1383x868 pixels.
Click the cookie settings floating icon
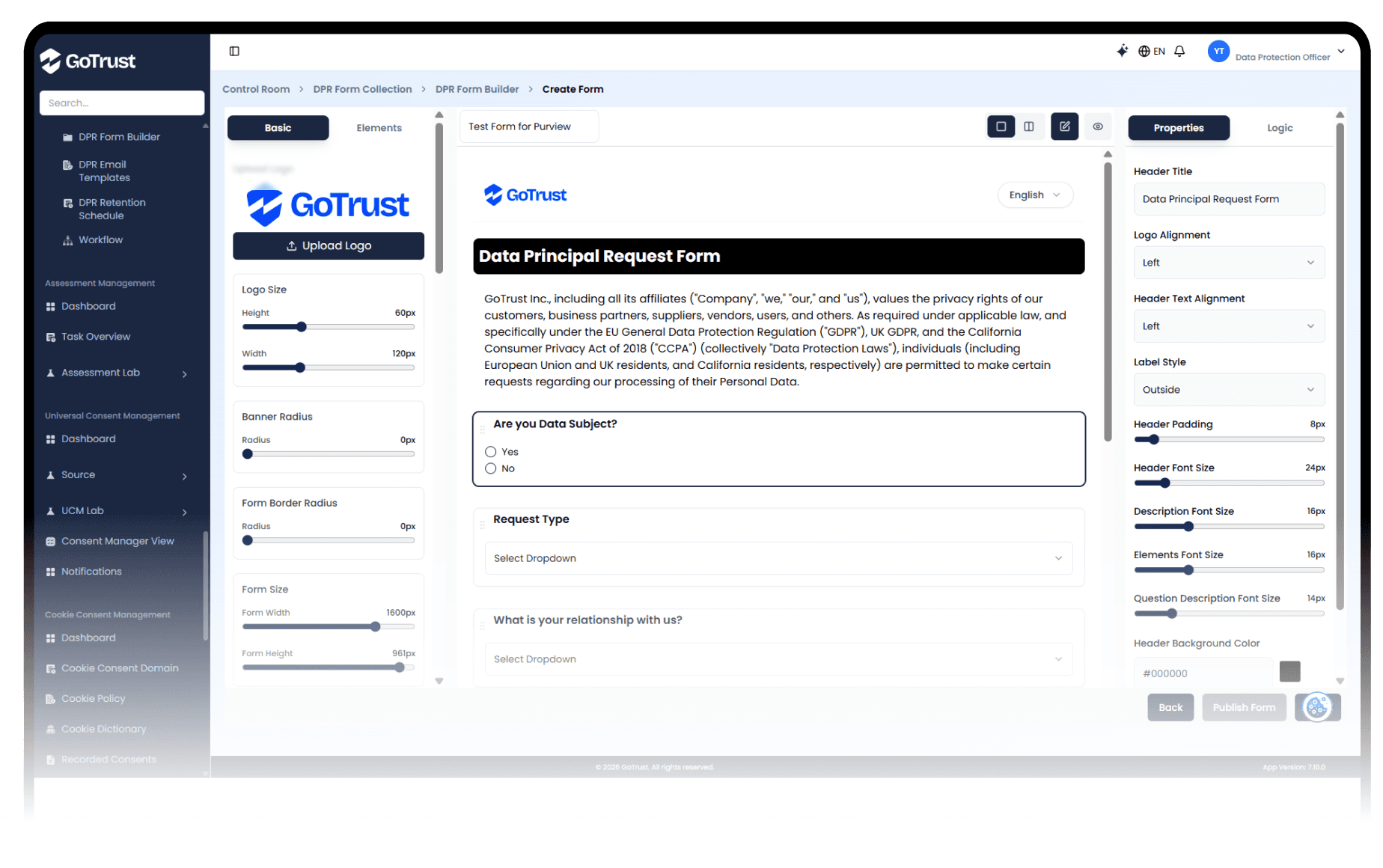coord(1317,707)
